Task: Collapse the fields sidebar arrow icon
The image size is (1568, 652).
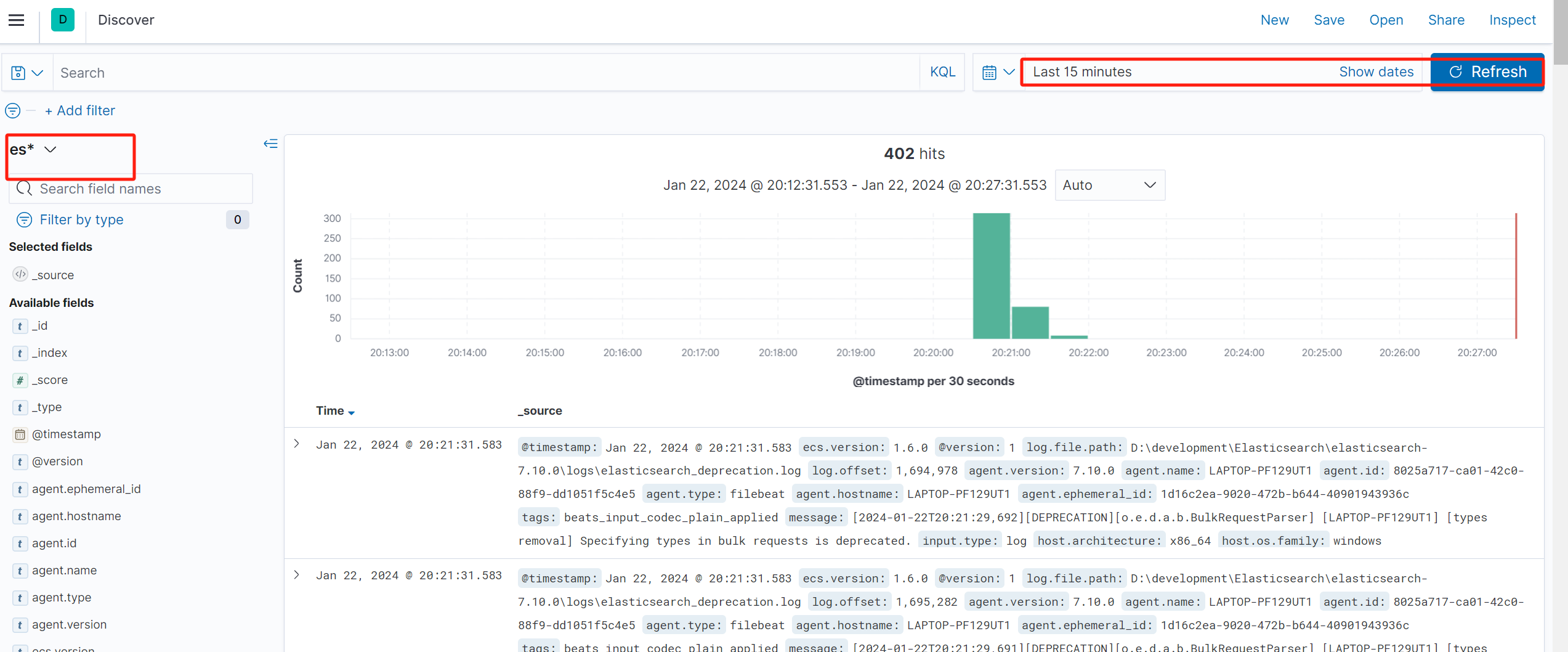Action: point(270,144)
